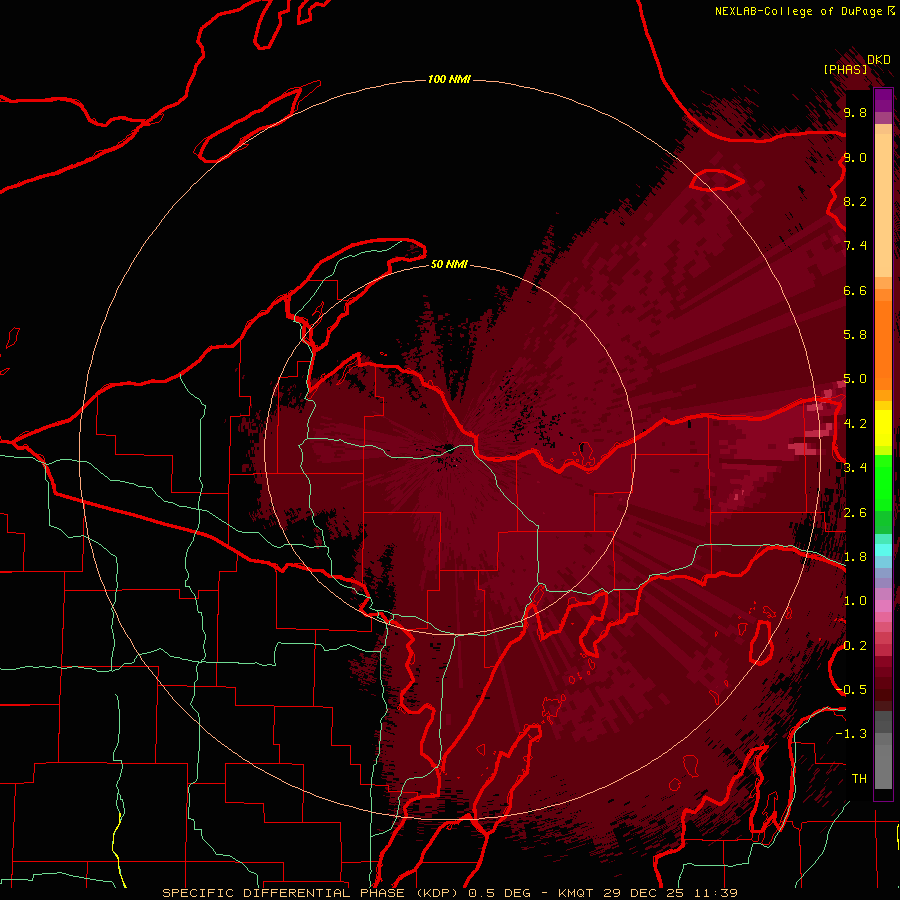This screenshot has width=900, height=900.
Task: Click the 9.8 value on the color scale
Action: 855,112
